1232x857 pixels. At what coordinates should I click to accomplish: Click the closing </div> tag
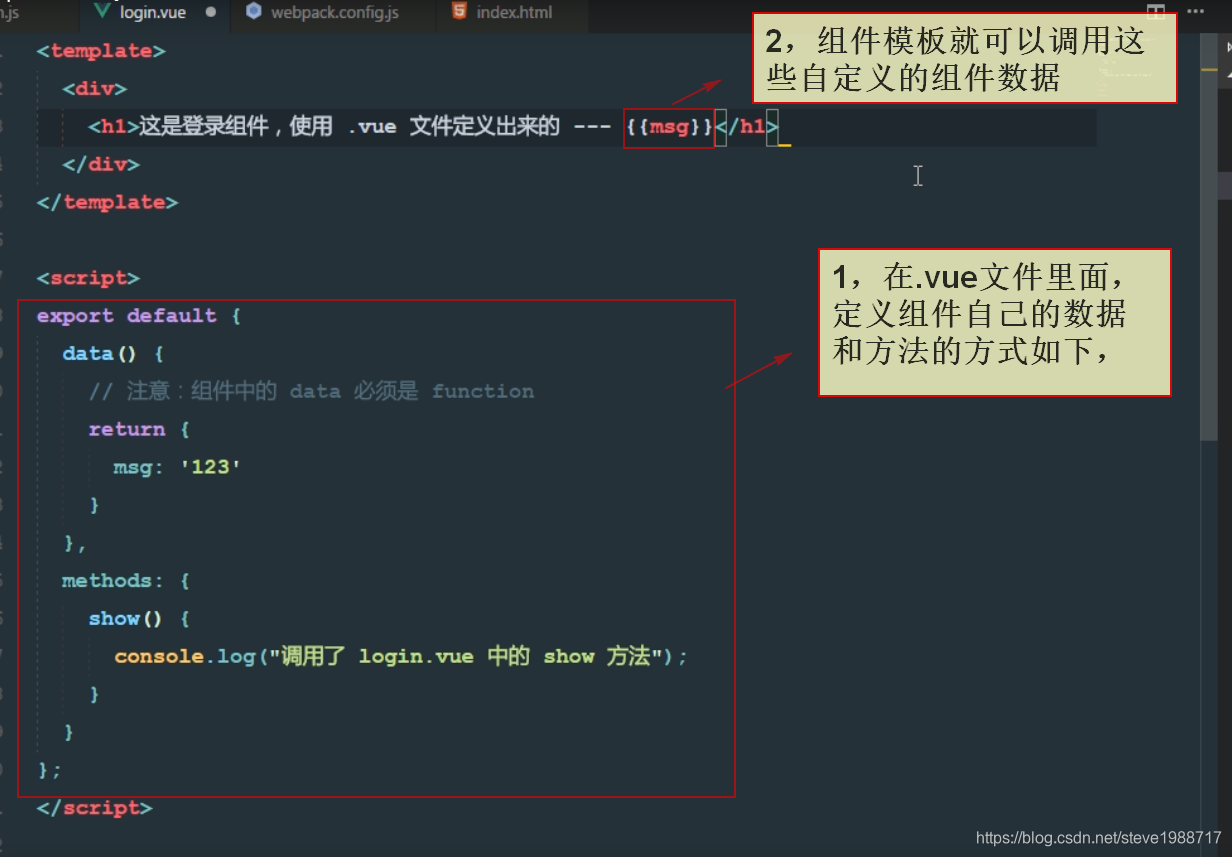(101, 165)
